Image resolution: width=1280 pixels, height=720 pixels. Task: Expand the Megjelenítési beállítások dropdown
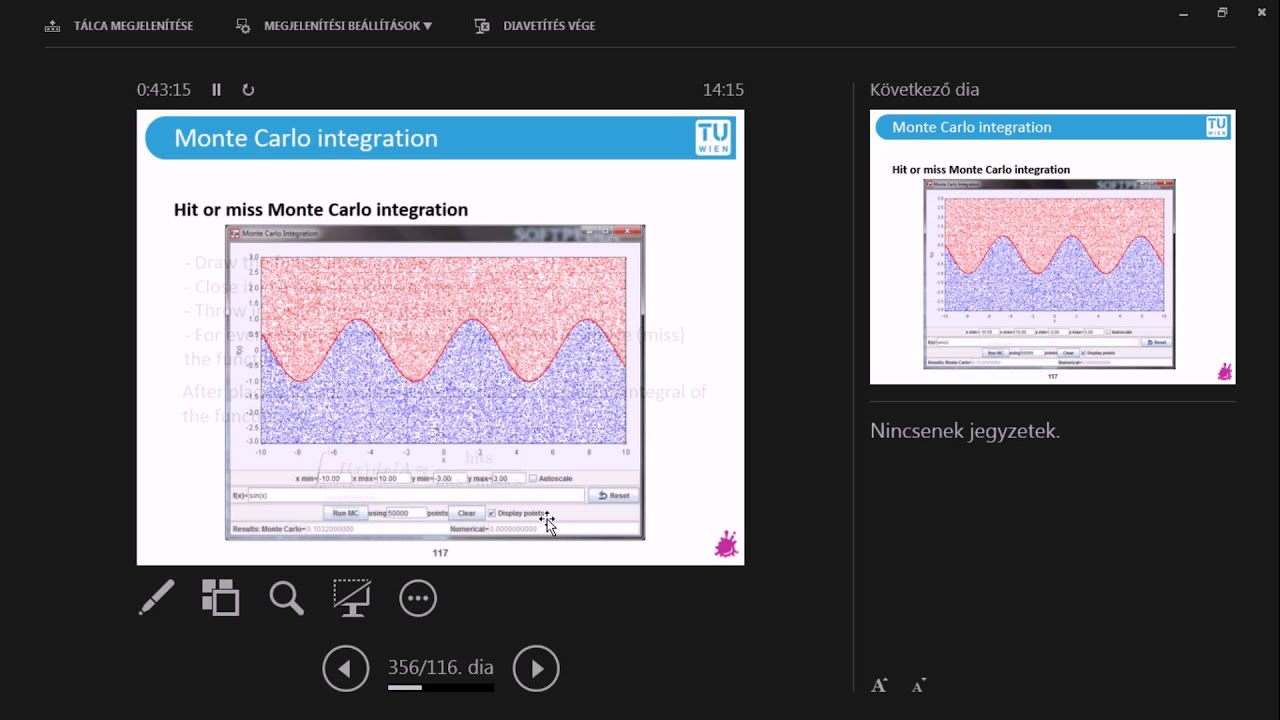pos(335,26)
